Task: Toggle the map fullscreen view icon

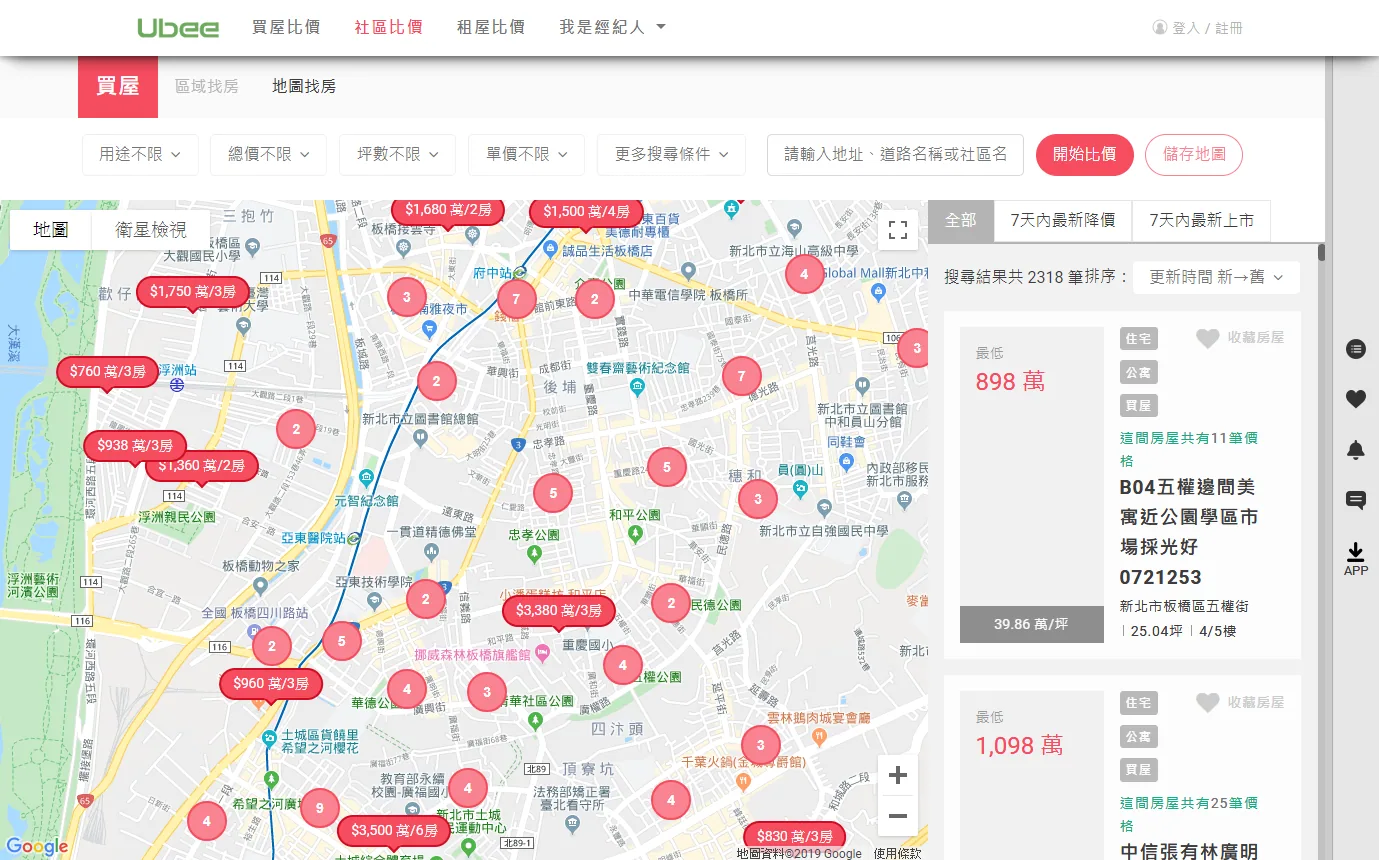Action: (x=898, y=230)
